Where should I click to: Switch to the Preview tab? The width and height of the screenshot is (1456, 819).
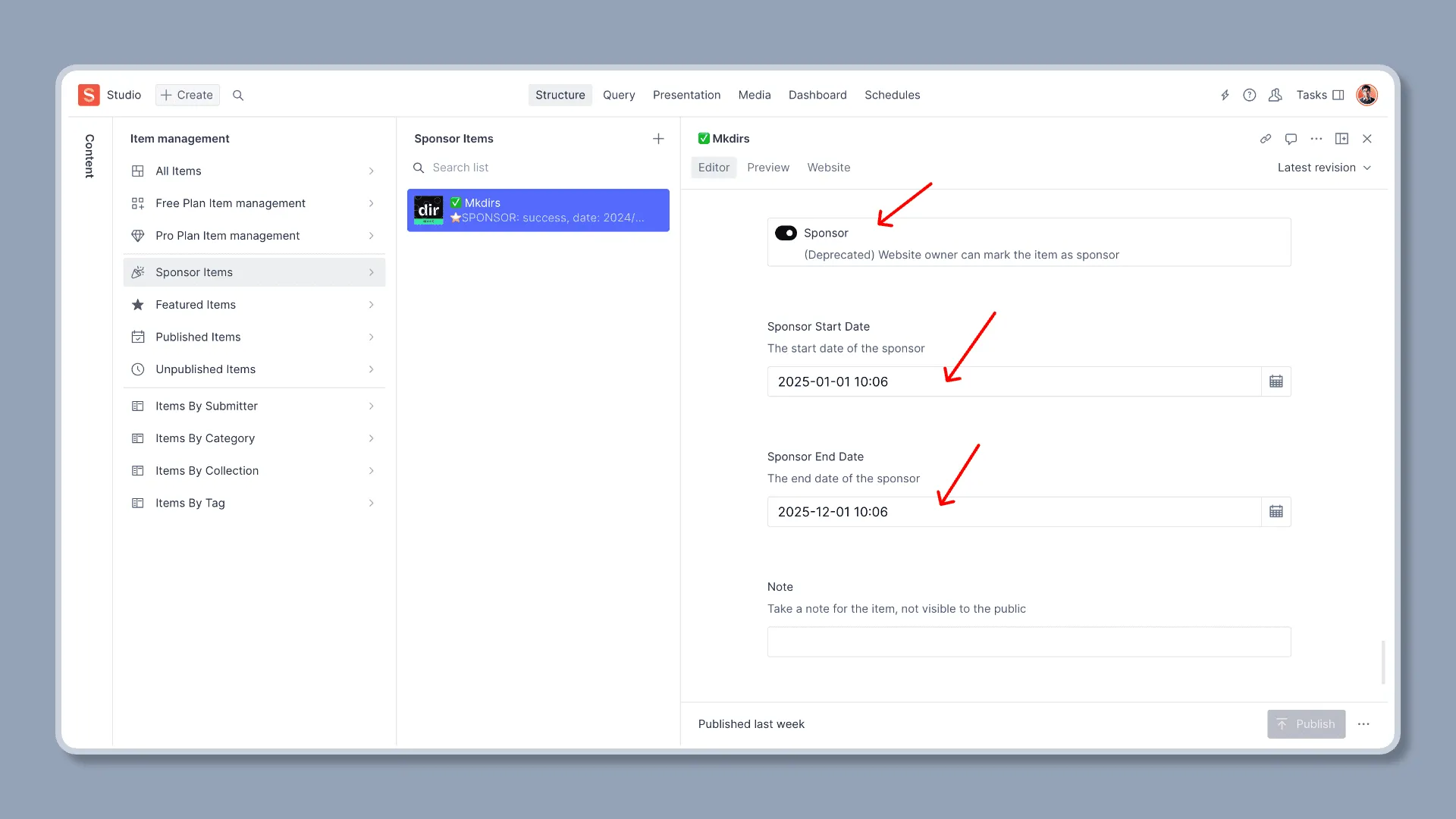click(x=767, y=168)
